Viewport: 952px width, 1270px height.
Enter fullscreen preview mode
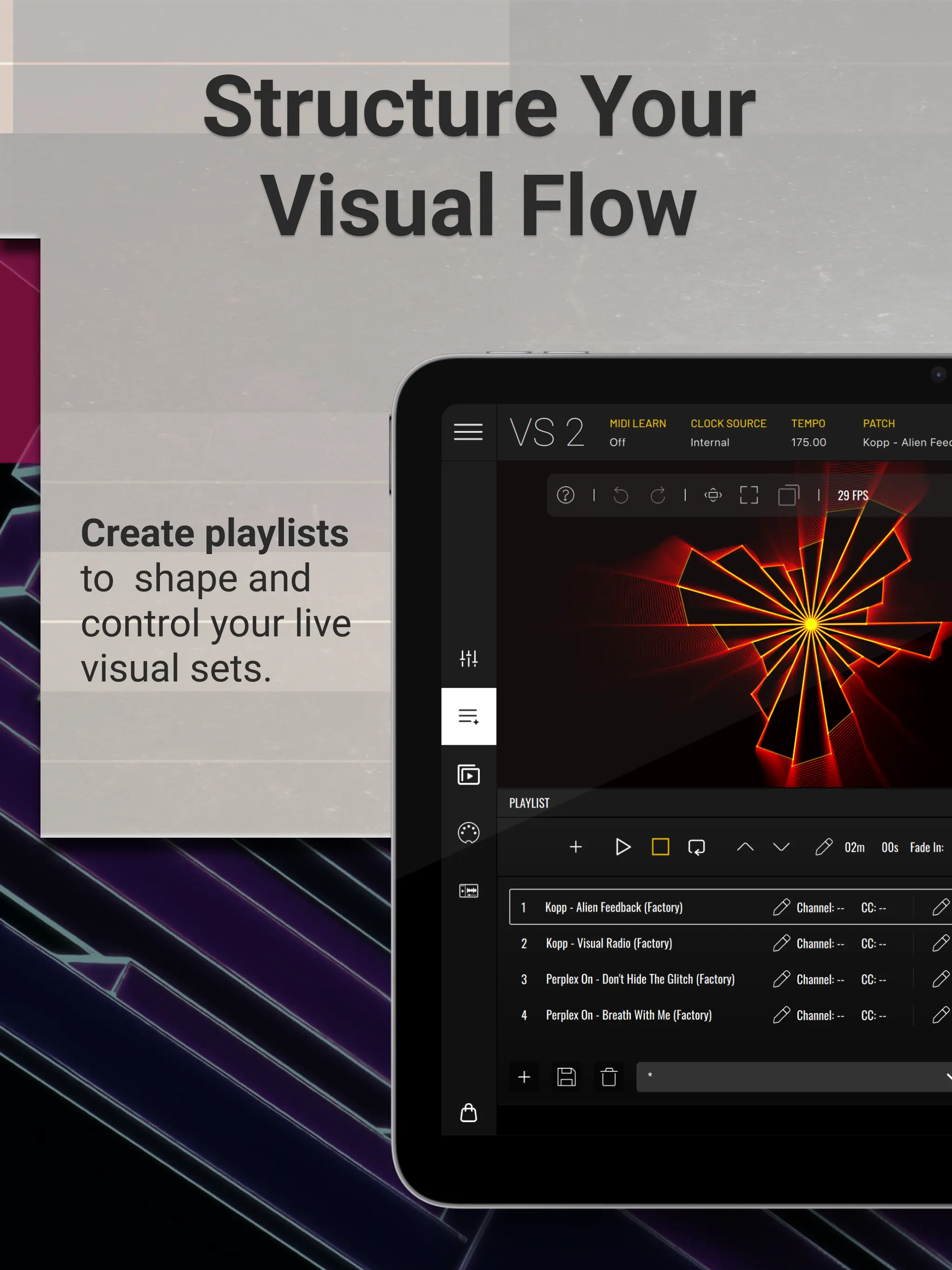tap(749, 495)
